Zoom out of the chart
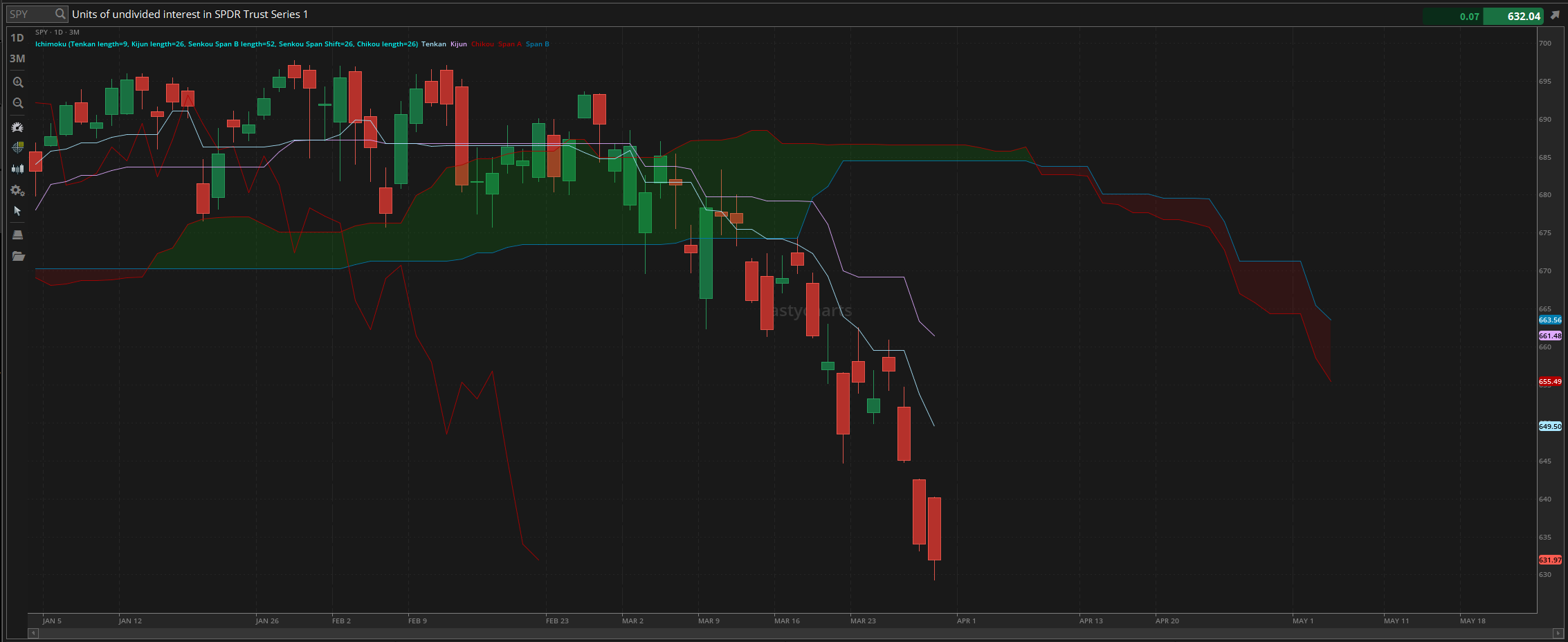Image resolution: width=1568 pixels, height=642 pixels. (18, 104)
